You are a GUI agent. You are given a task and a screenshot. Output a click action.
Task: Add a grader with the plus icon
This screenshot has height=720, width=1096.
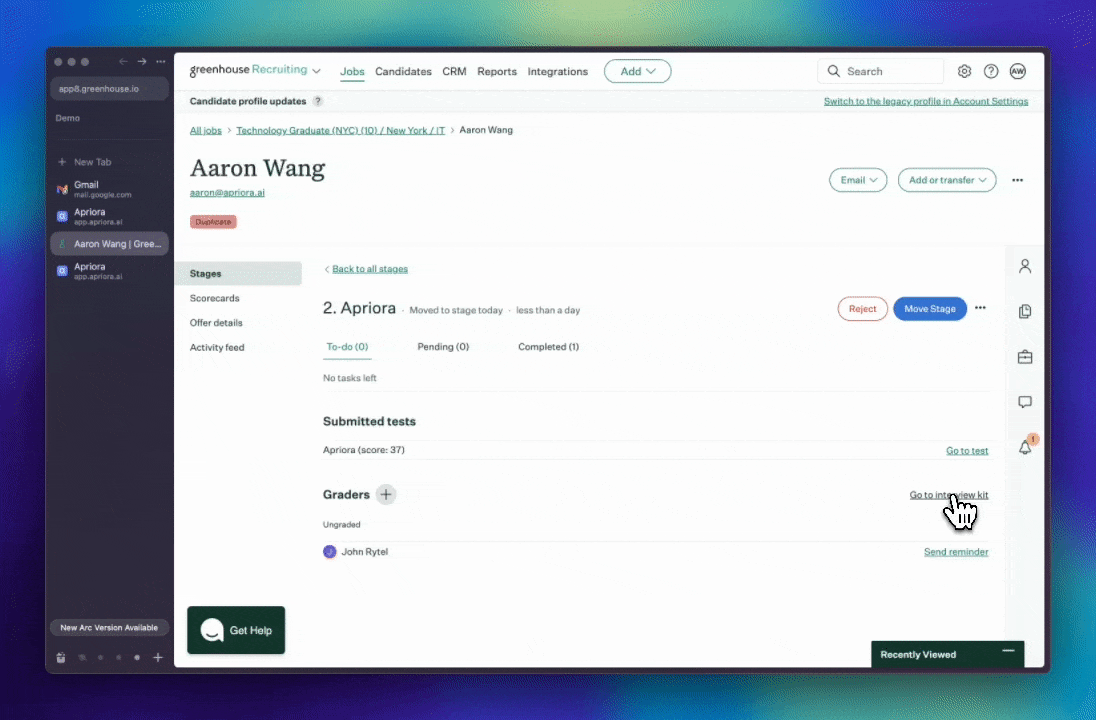point(386,494)
